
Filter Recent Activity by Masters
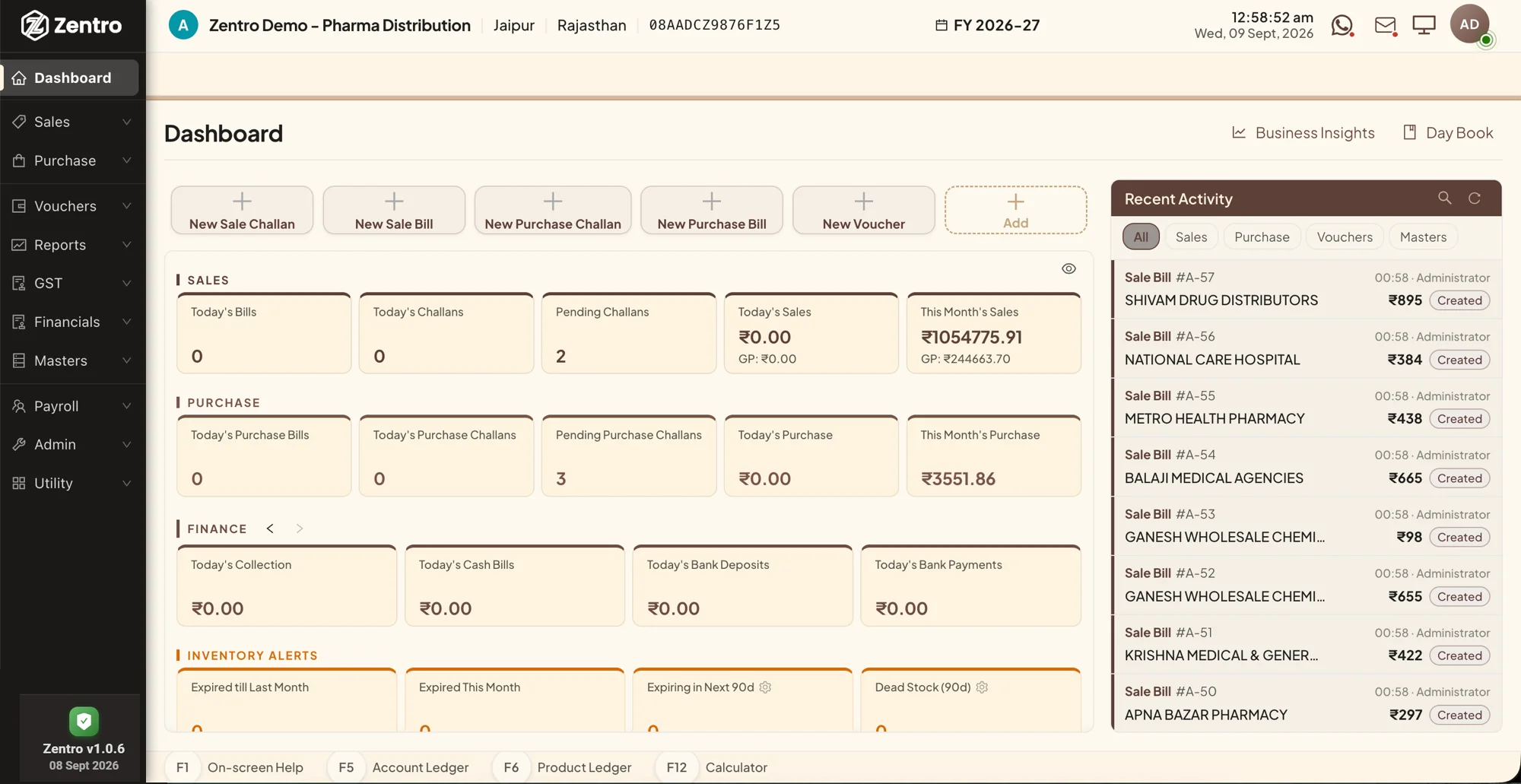click(x=1423, y=236)
